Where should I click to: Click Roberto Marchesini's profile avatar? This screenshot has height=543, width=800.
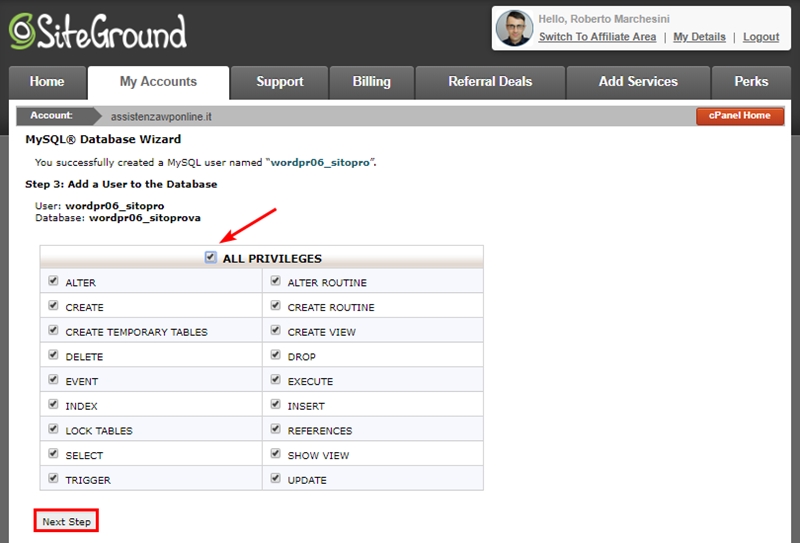pos(514,28)
